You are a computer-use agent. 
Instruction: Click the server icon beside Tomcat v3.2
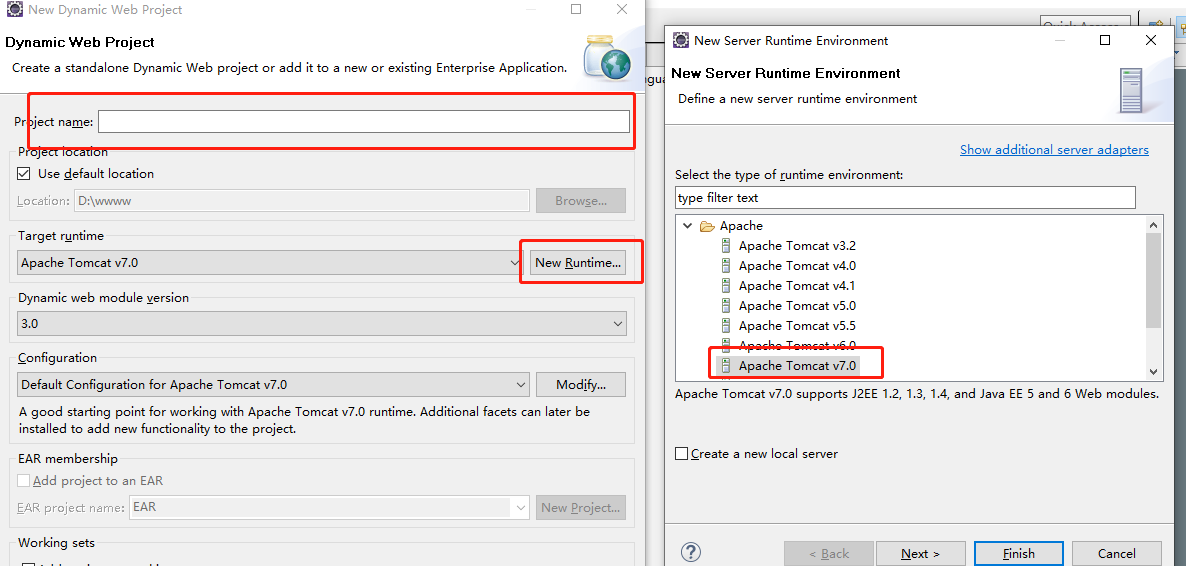point(726,246)
